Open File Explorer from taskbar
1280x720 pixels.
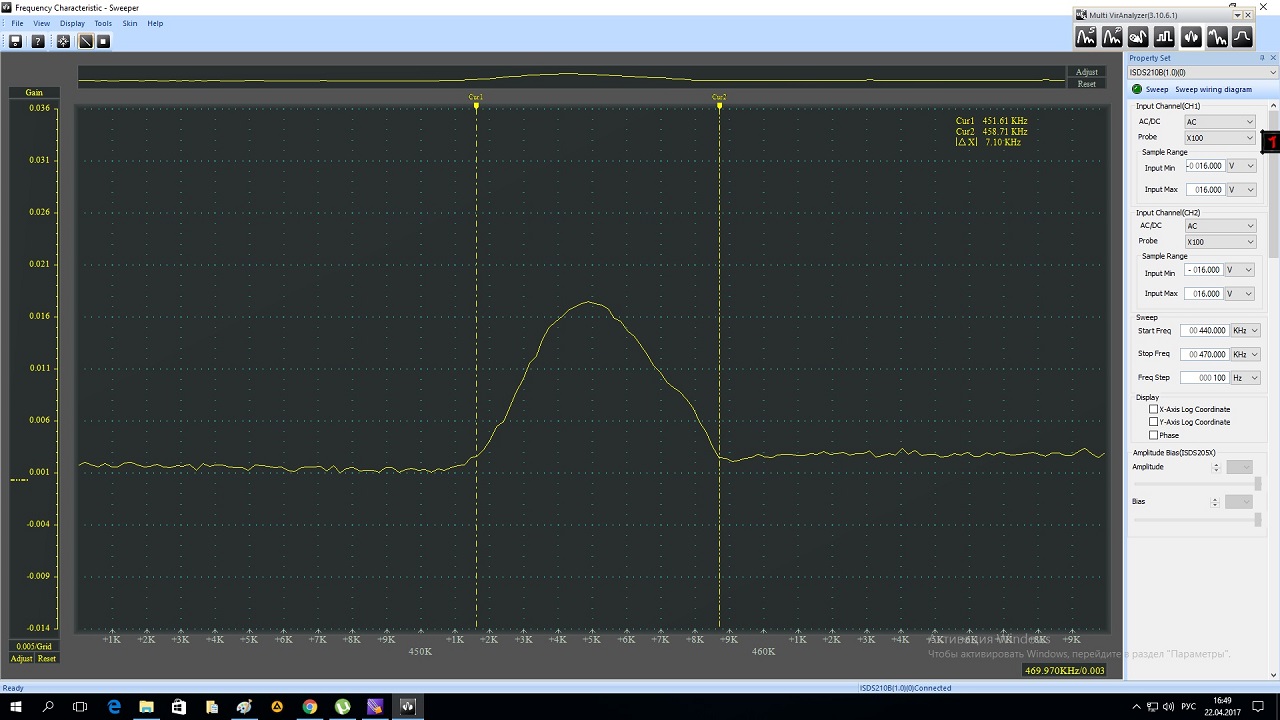coord(146,706)
